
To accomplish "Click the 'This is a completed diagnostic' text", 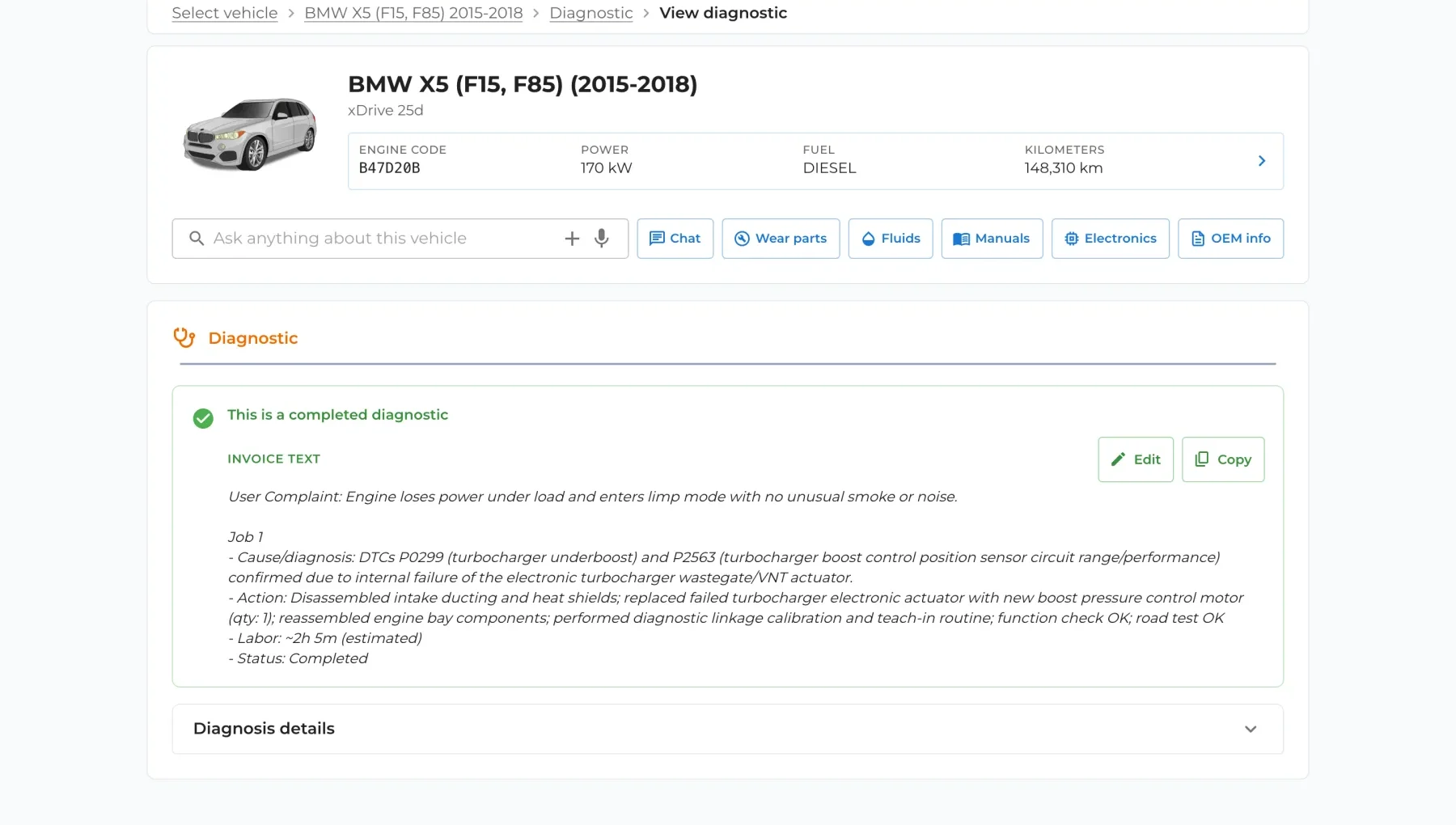I will tap(337, 415).
